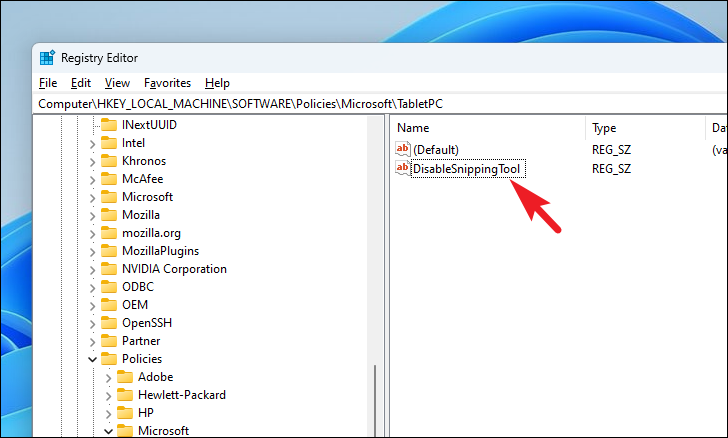
Task: Select the OpenSSH folder icon
Action: tap(109, 323)
